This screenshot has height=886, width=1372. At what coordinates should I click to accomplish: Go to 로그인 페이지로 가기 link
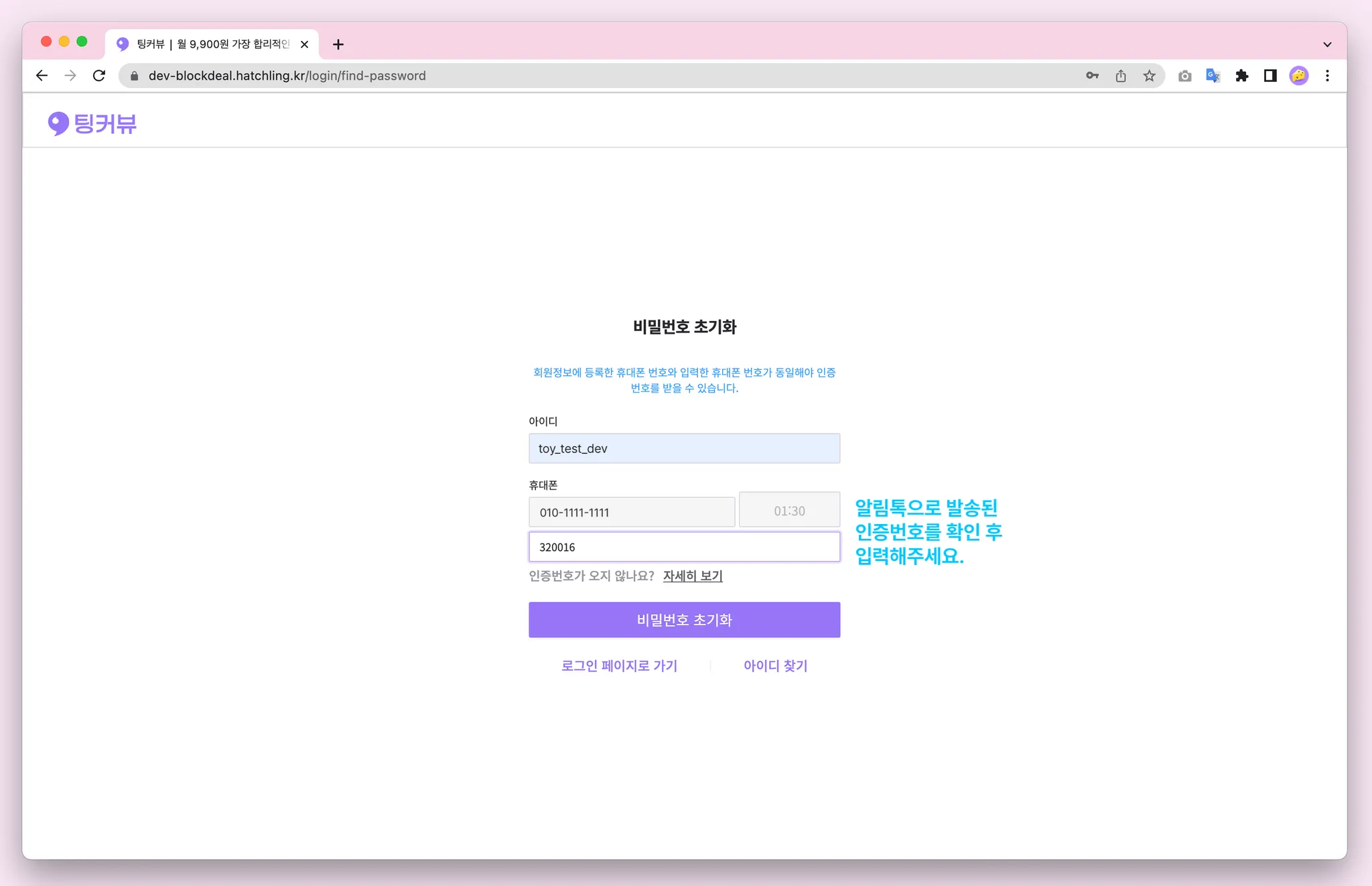point(619,666)
